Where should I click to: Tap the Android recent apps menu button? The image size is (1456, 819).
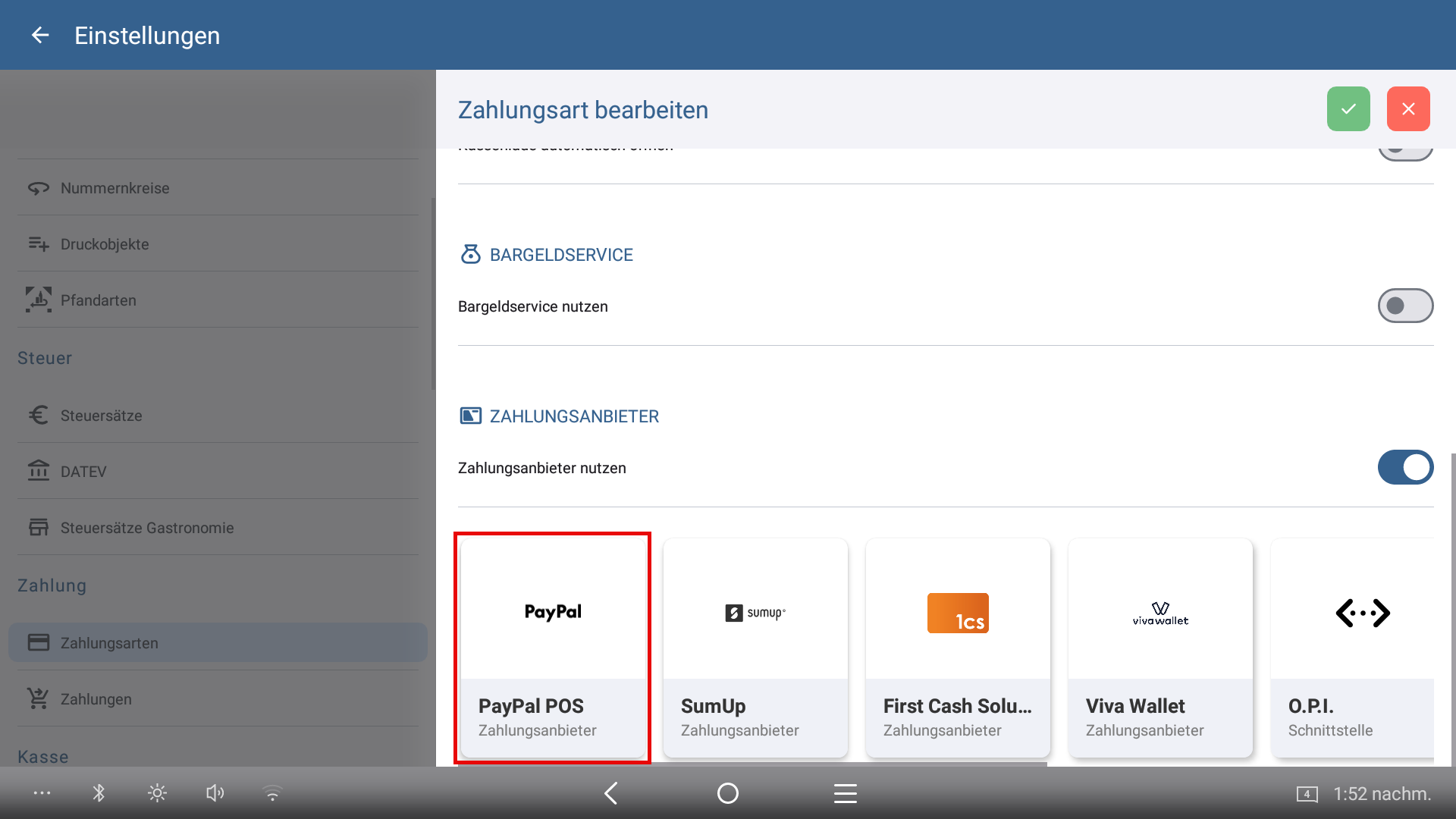[846, 793]
